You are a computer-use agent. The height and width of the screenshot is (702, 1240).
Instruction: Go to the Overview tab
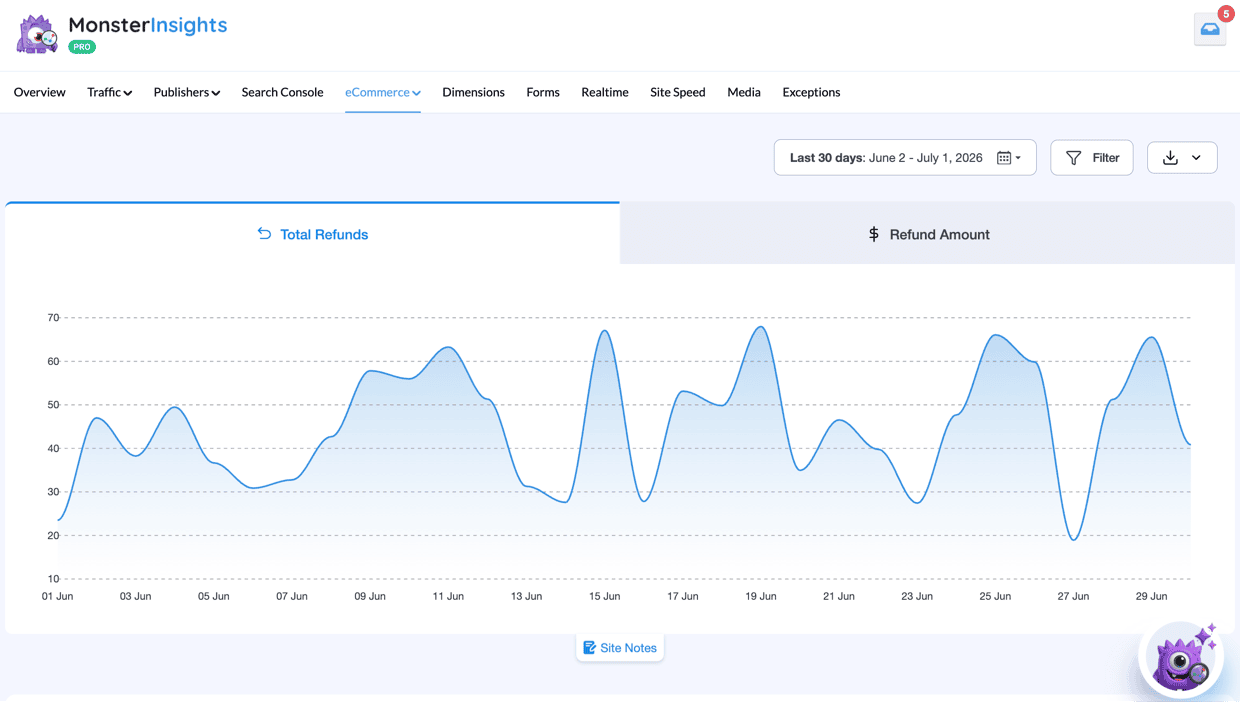[40, 92]
